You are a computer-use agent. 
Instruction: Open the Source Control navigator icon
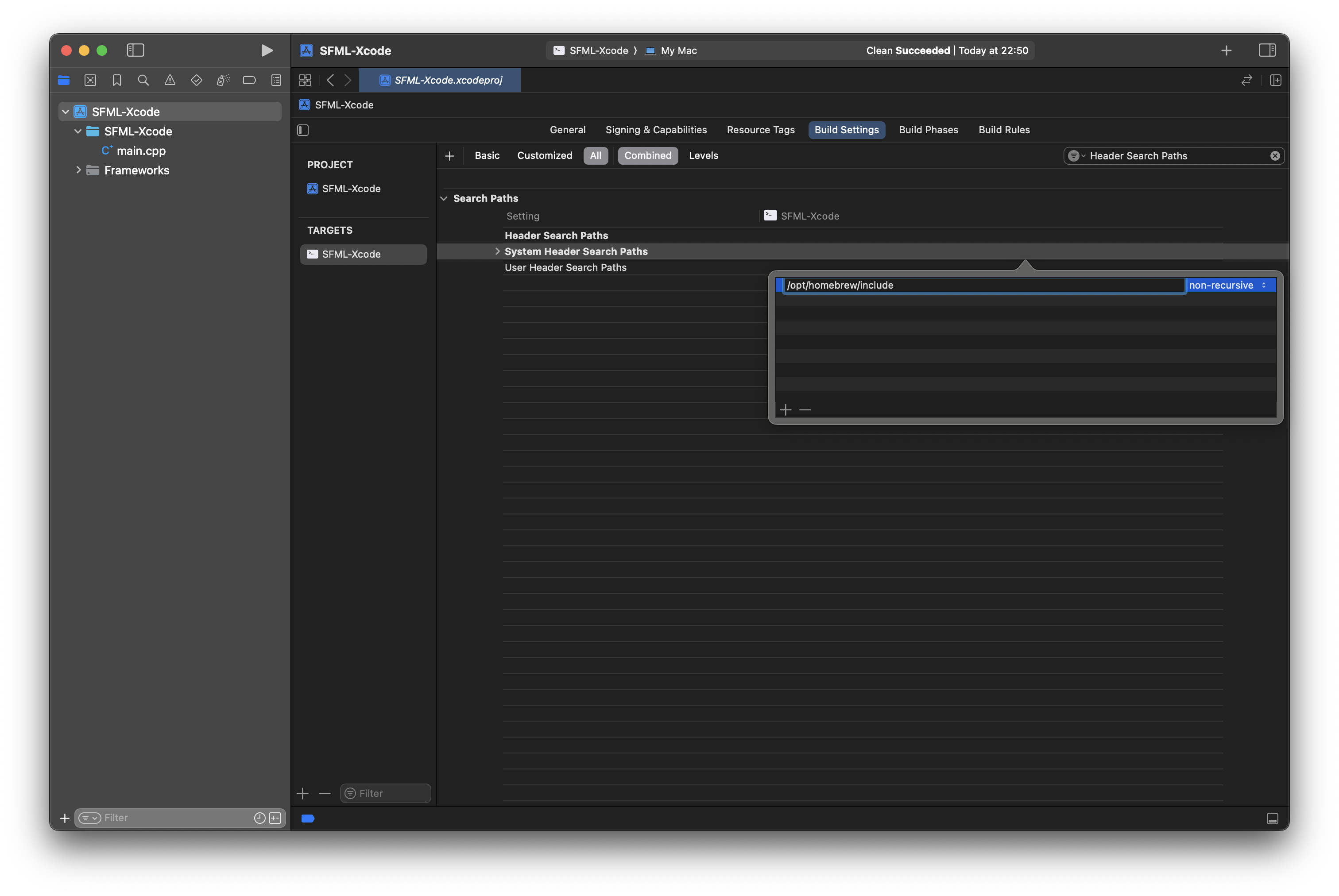click(90, 80)
